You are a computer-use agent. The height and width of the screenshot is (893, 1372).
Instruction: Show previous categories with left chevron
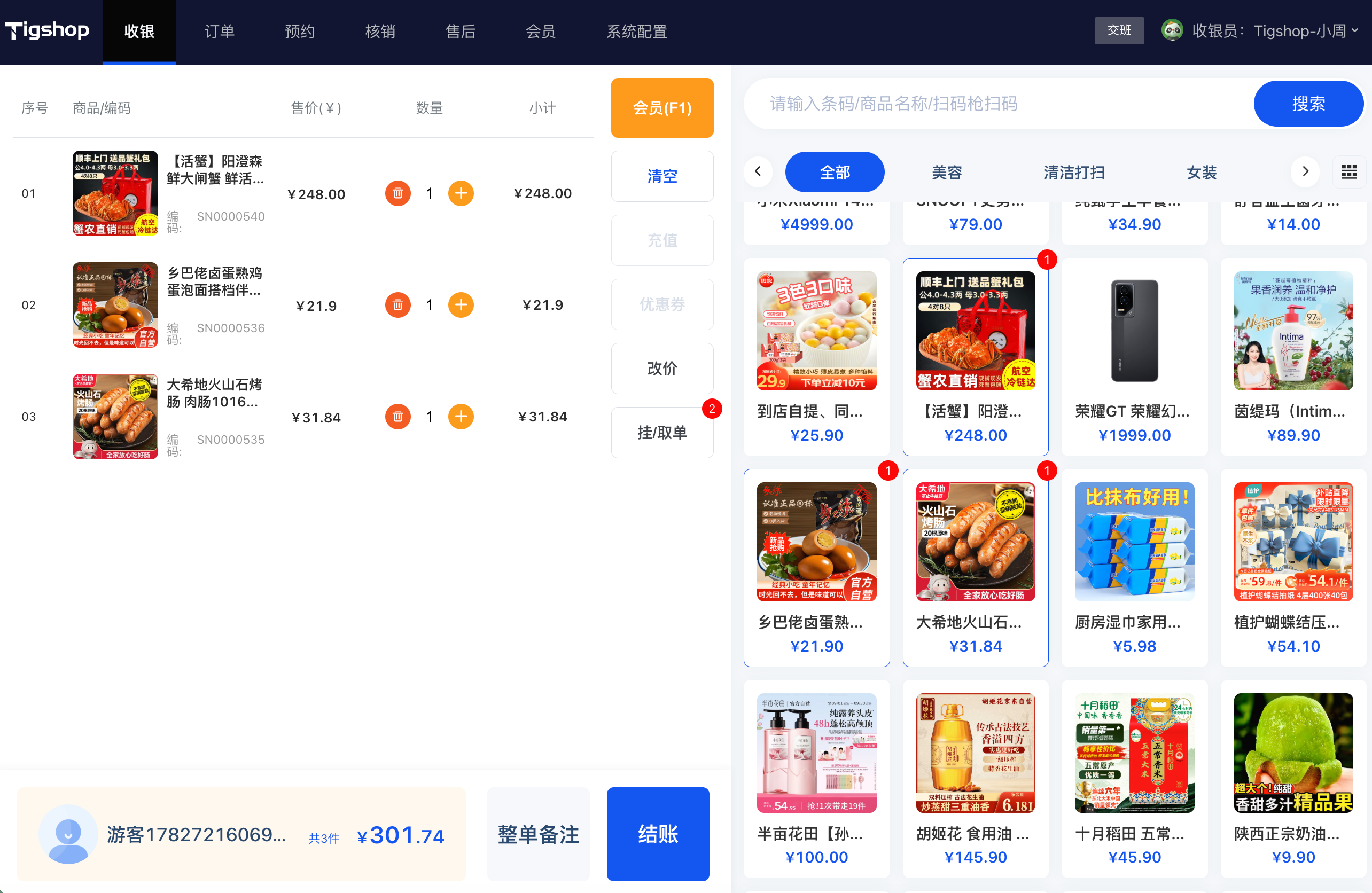click(758, 171)
